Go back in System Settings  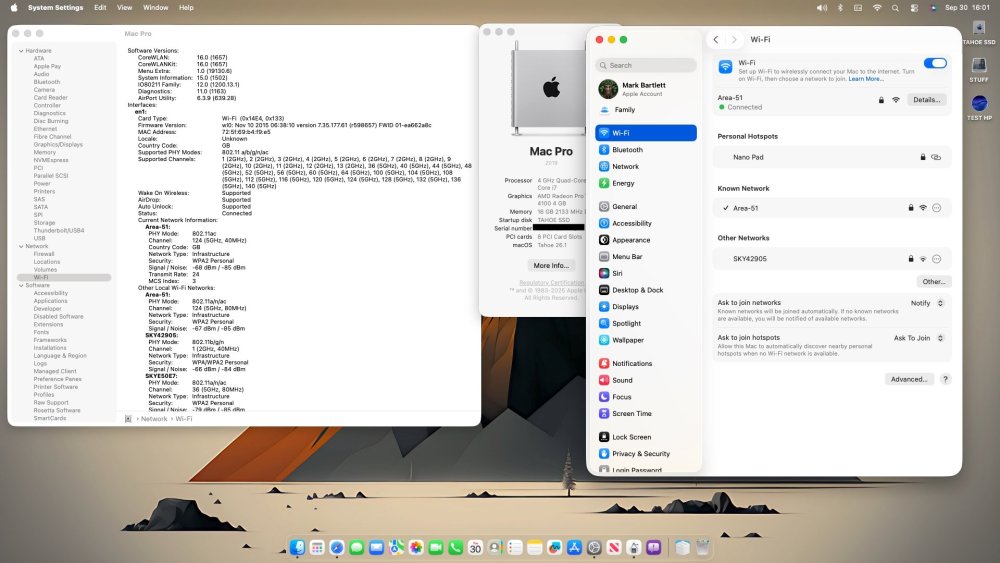click(716, 40)
